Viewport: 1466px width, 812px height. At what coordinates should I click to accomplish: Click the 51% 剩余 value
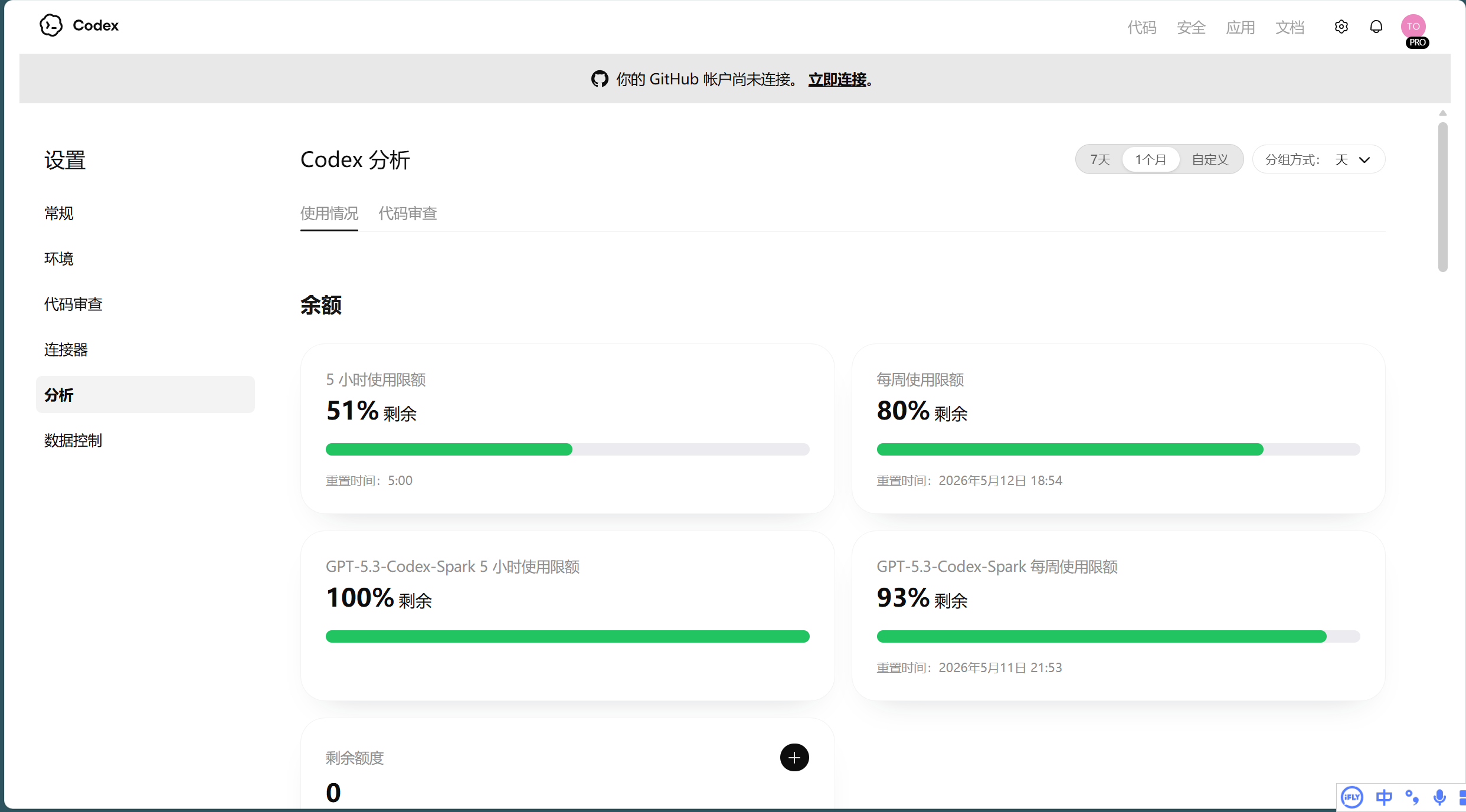point(371,411)
